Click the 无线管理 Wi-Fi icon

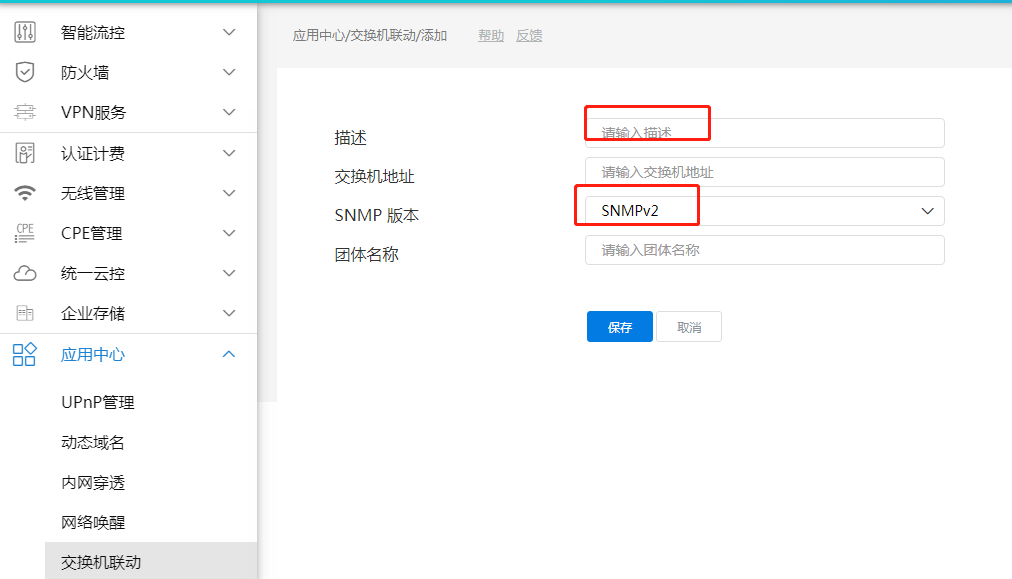click(x=25, y=193)
